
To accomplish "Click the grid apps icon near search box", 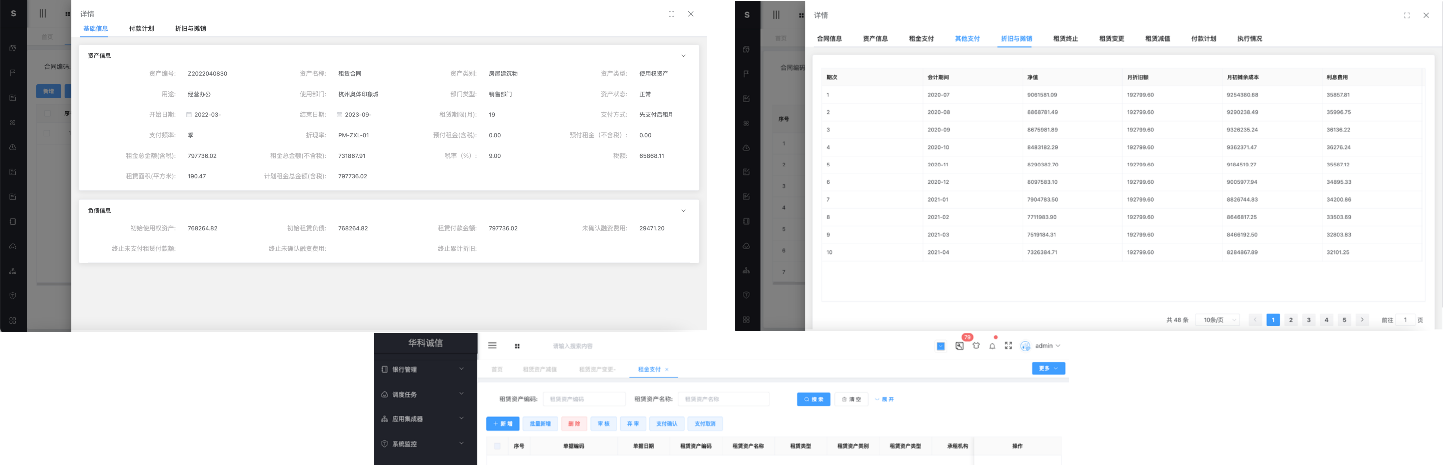I will 517,346.
